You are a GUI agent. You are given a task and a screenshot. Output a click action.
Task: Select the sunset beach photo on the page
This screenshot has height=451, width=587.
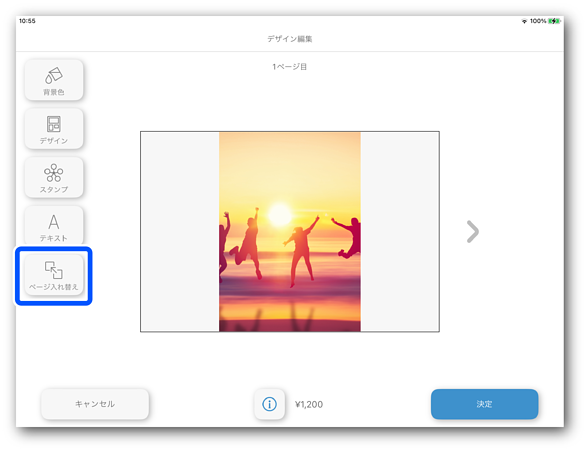pos(290,232)
